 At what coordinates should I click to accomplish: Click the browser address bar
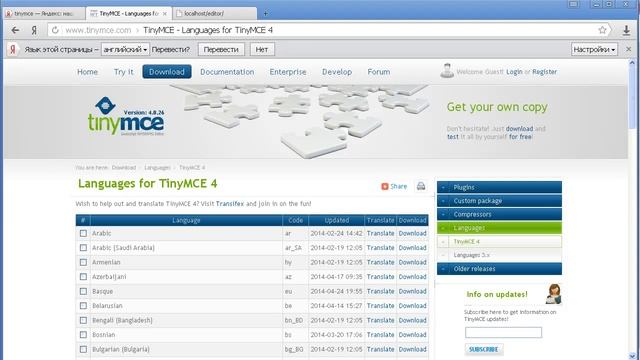[329, 30]
